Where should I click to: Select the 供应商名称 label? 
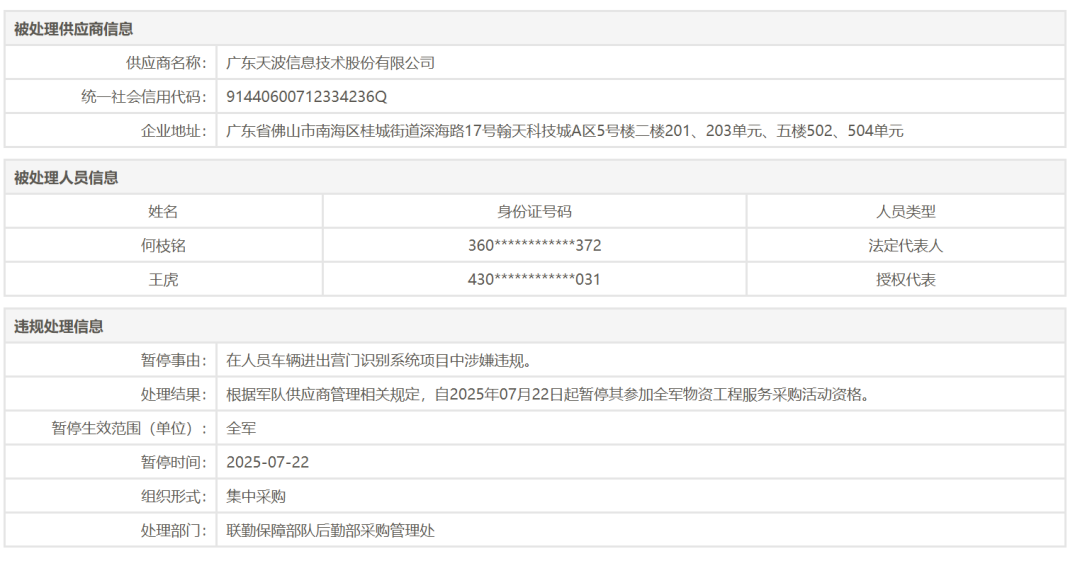coord(166,63)
